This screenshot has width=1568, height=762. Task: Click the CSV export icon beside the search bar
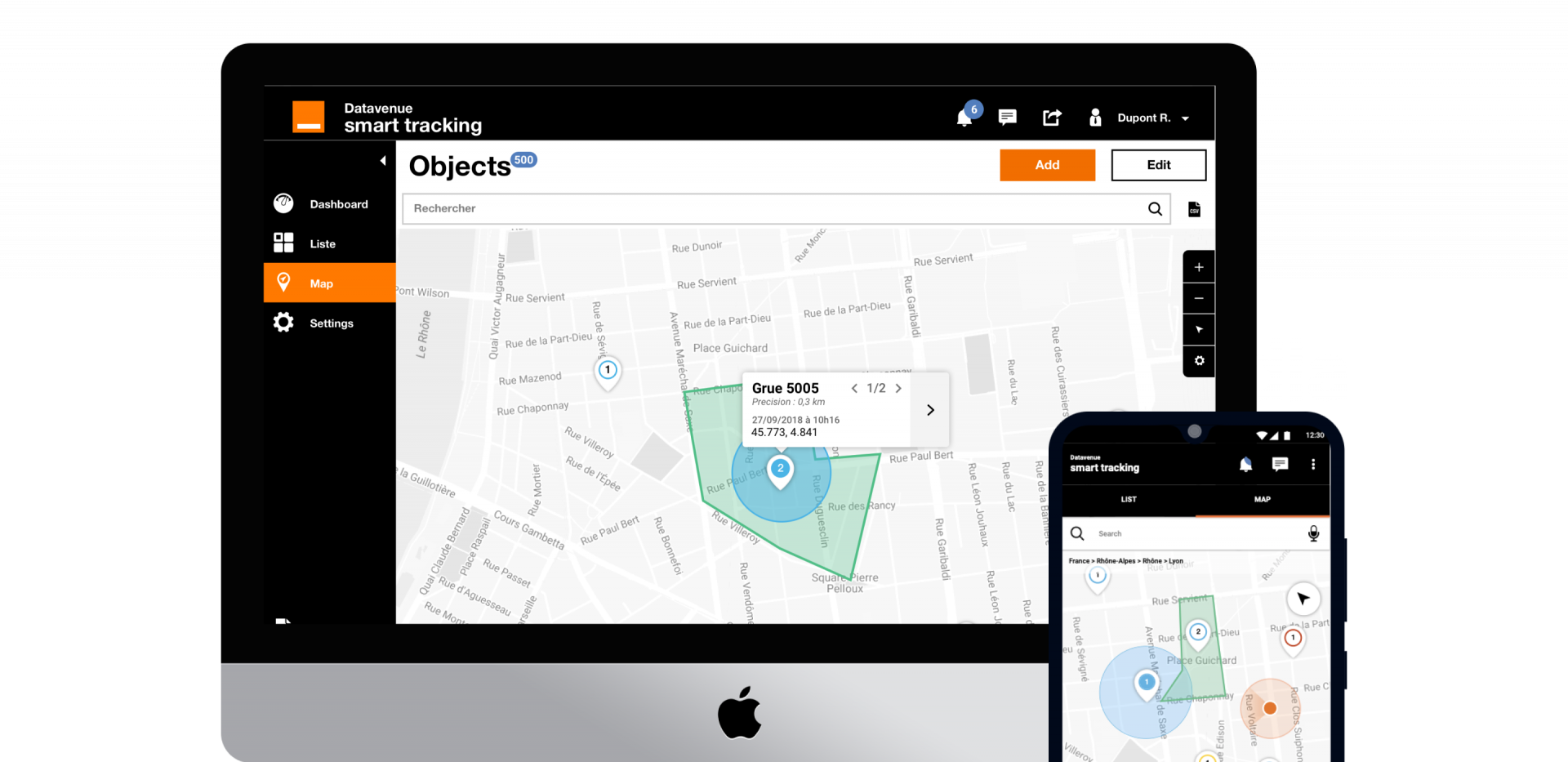tap(1194, 209)
